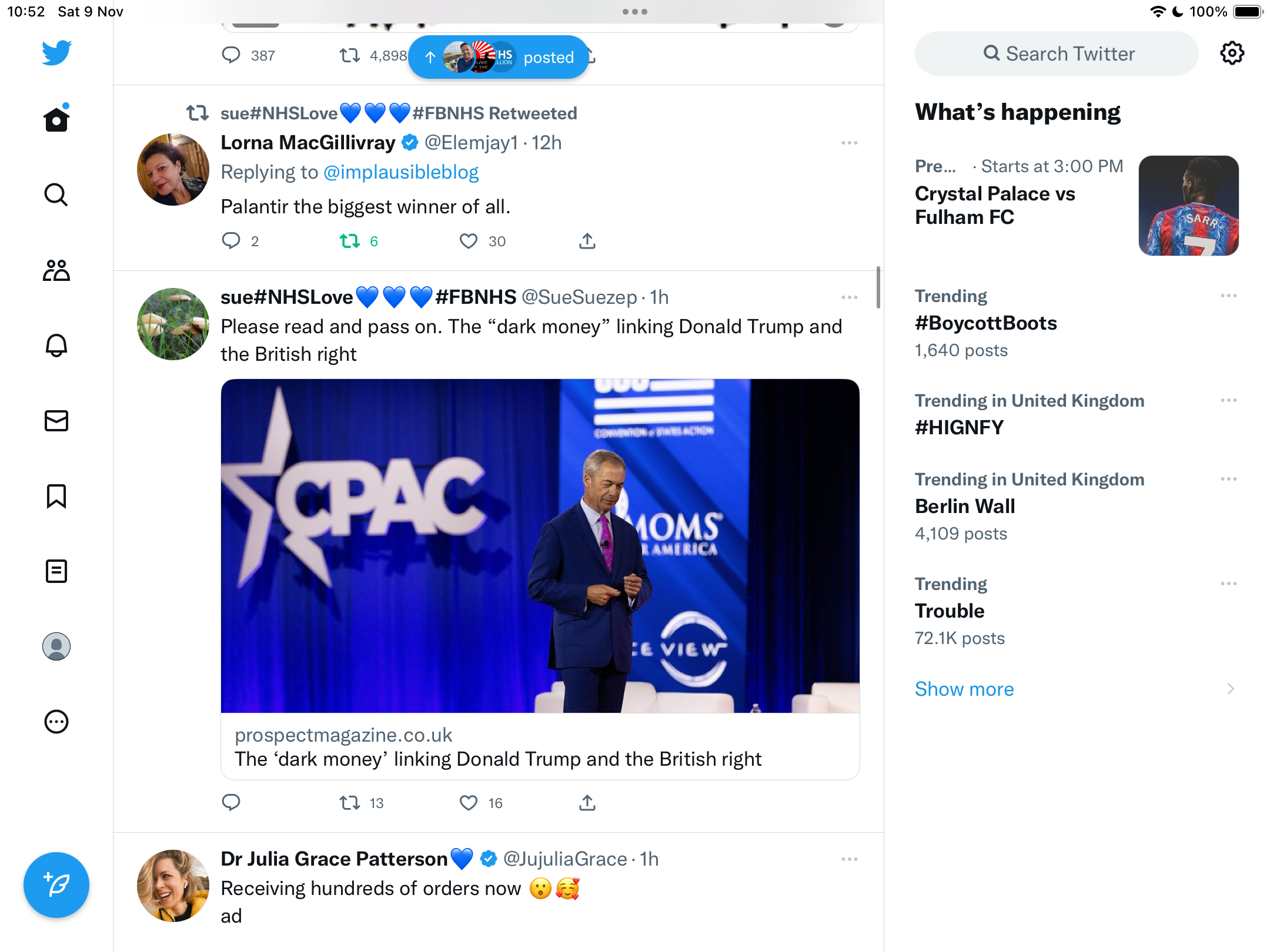Viewport: 1270px width, 952px height.
Task: Click the Search Twitter field
Action: click(1057, 53)
